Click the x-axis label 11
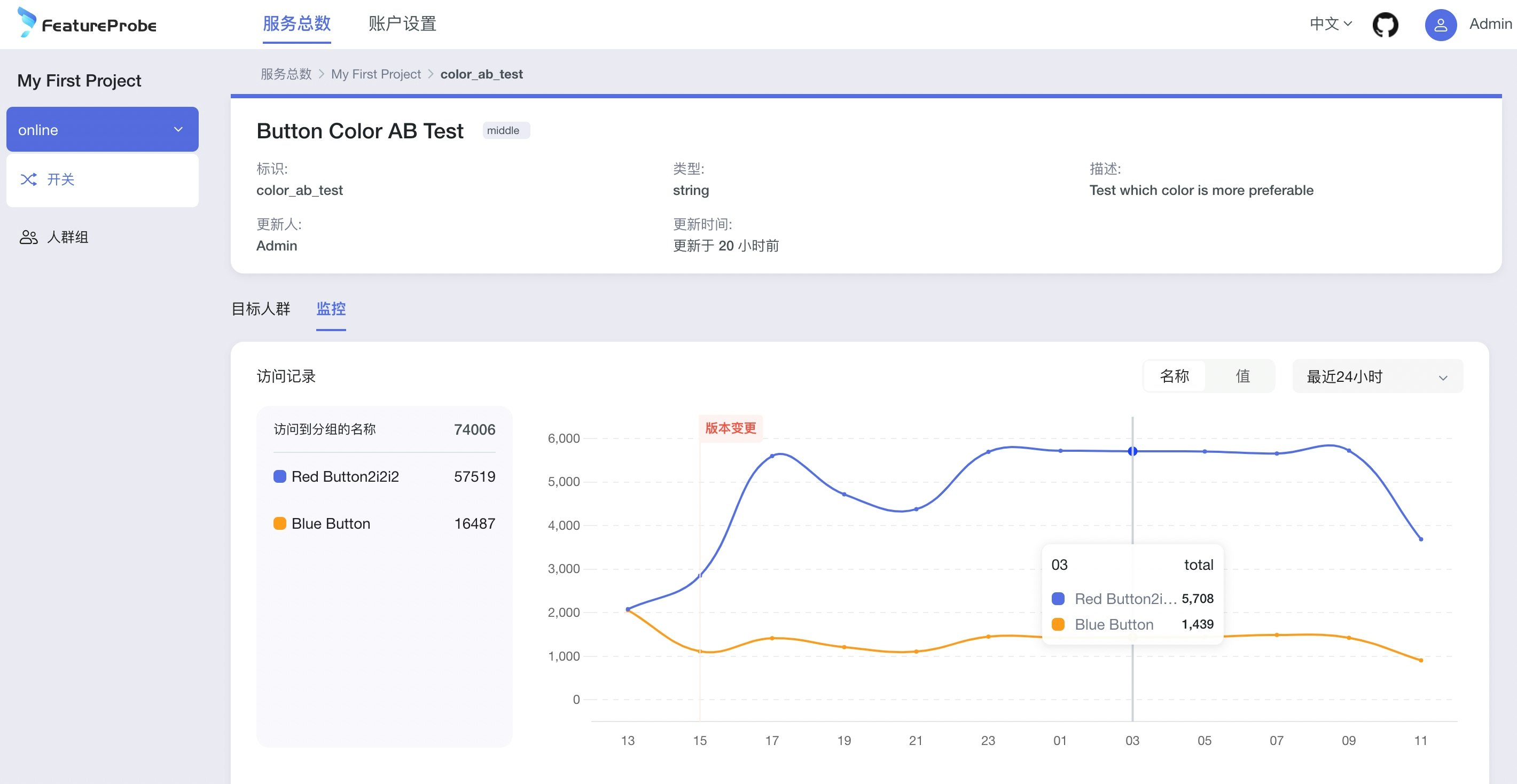Image resolution: width=1517 pixels, height=784 pixels. (x=1420, y=741)
